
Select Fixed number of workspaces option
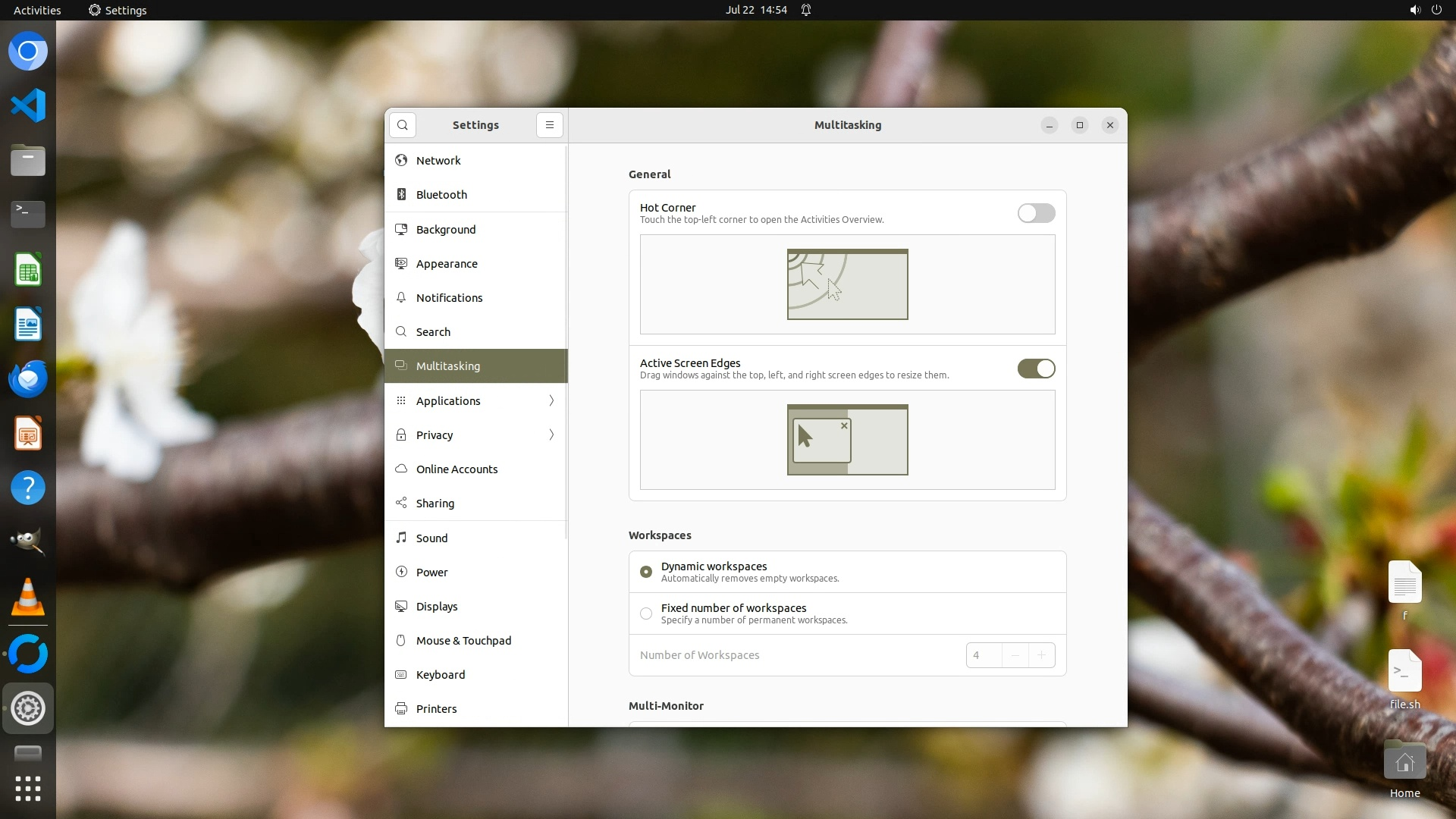[x=646, y=613]
